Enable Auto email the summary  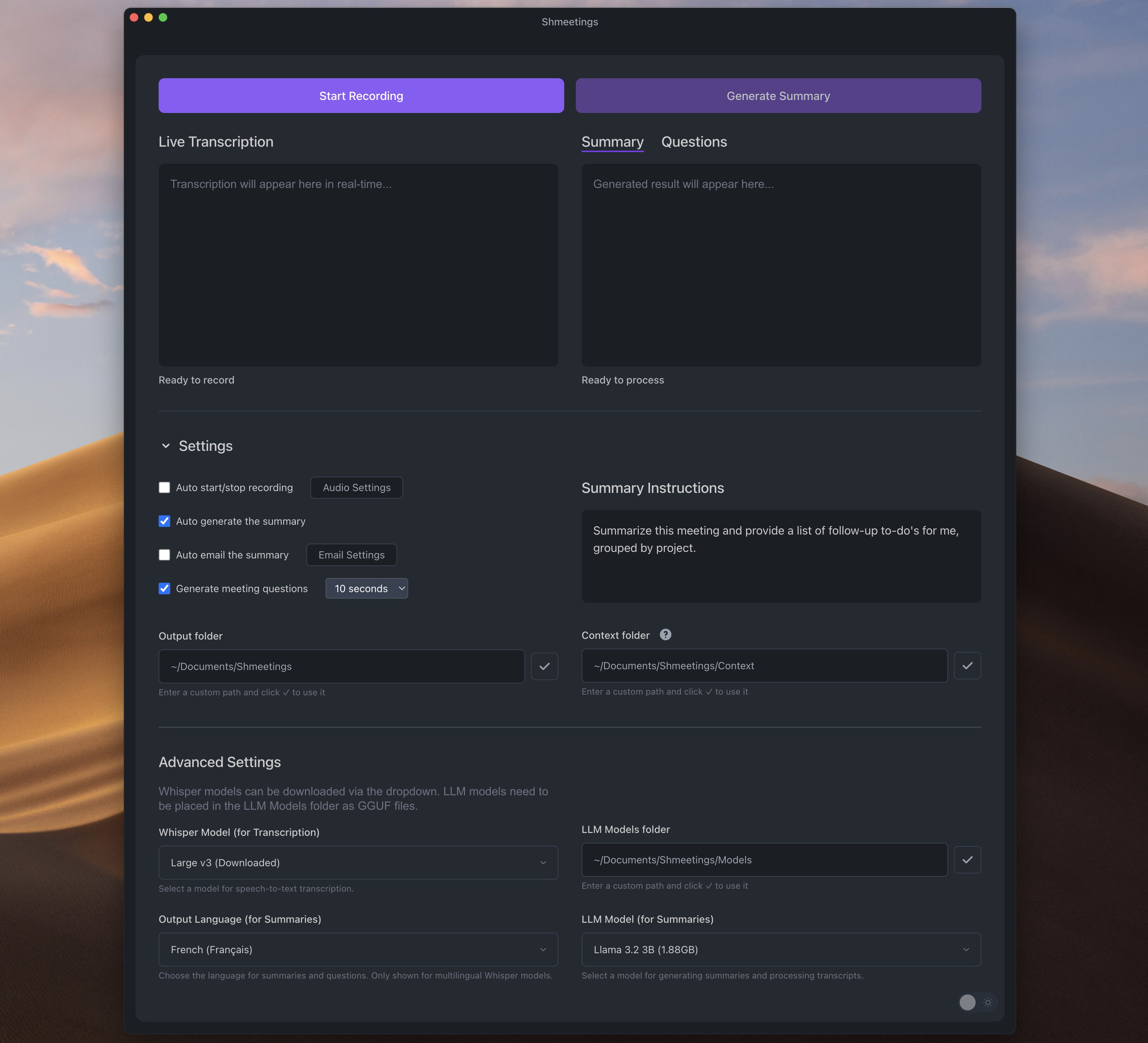tap(164, 554)
